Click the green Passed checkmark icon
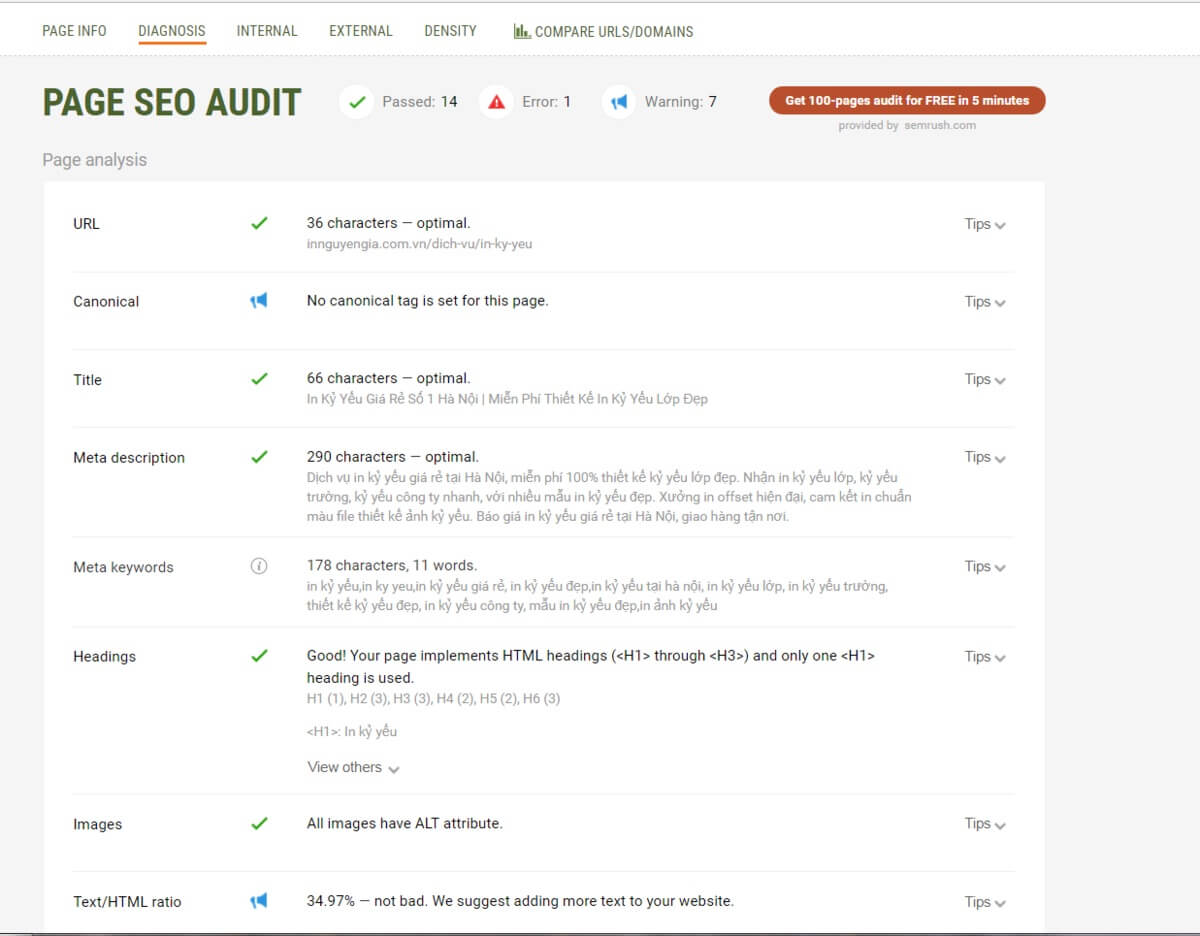1200x936 pixels. [357, 102]
